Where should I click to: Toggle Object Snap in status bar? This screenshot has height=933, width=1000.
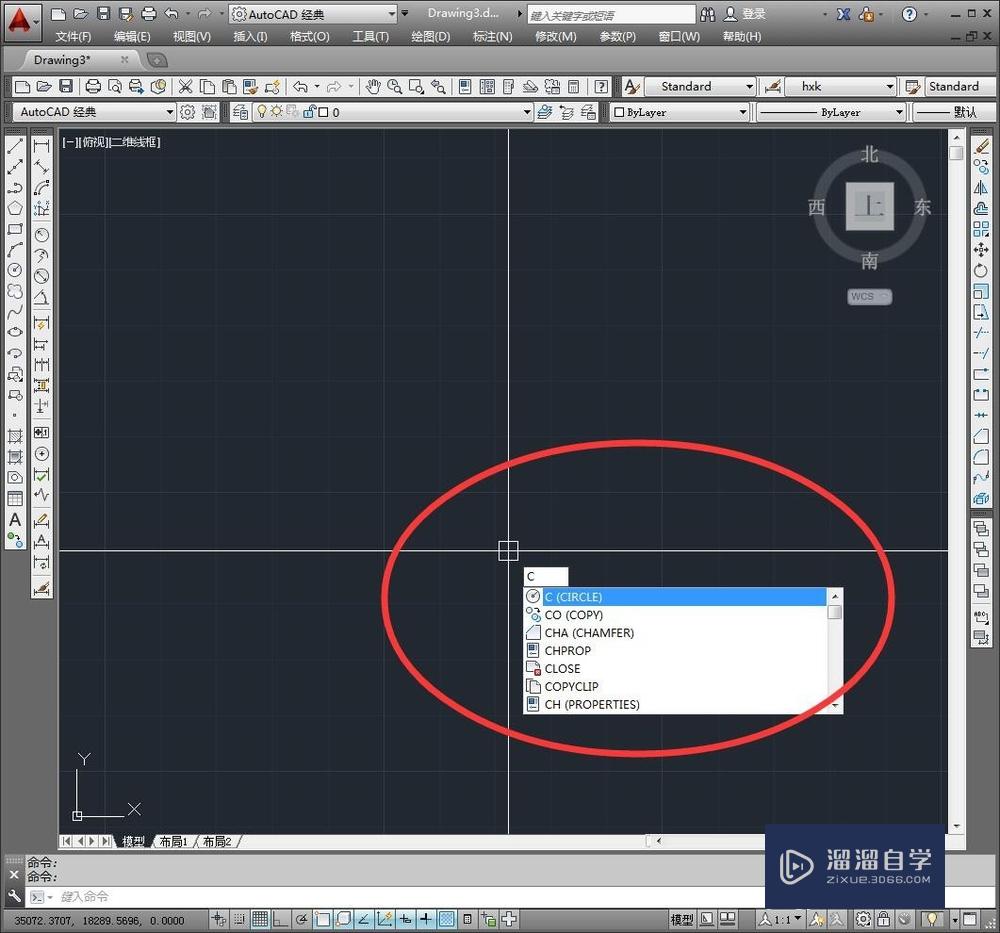pyautogui.click(x=323, y=919)
